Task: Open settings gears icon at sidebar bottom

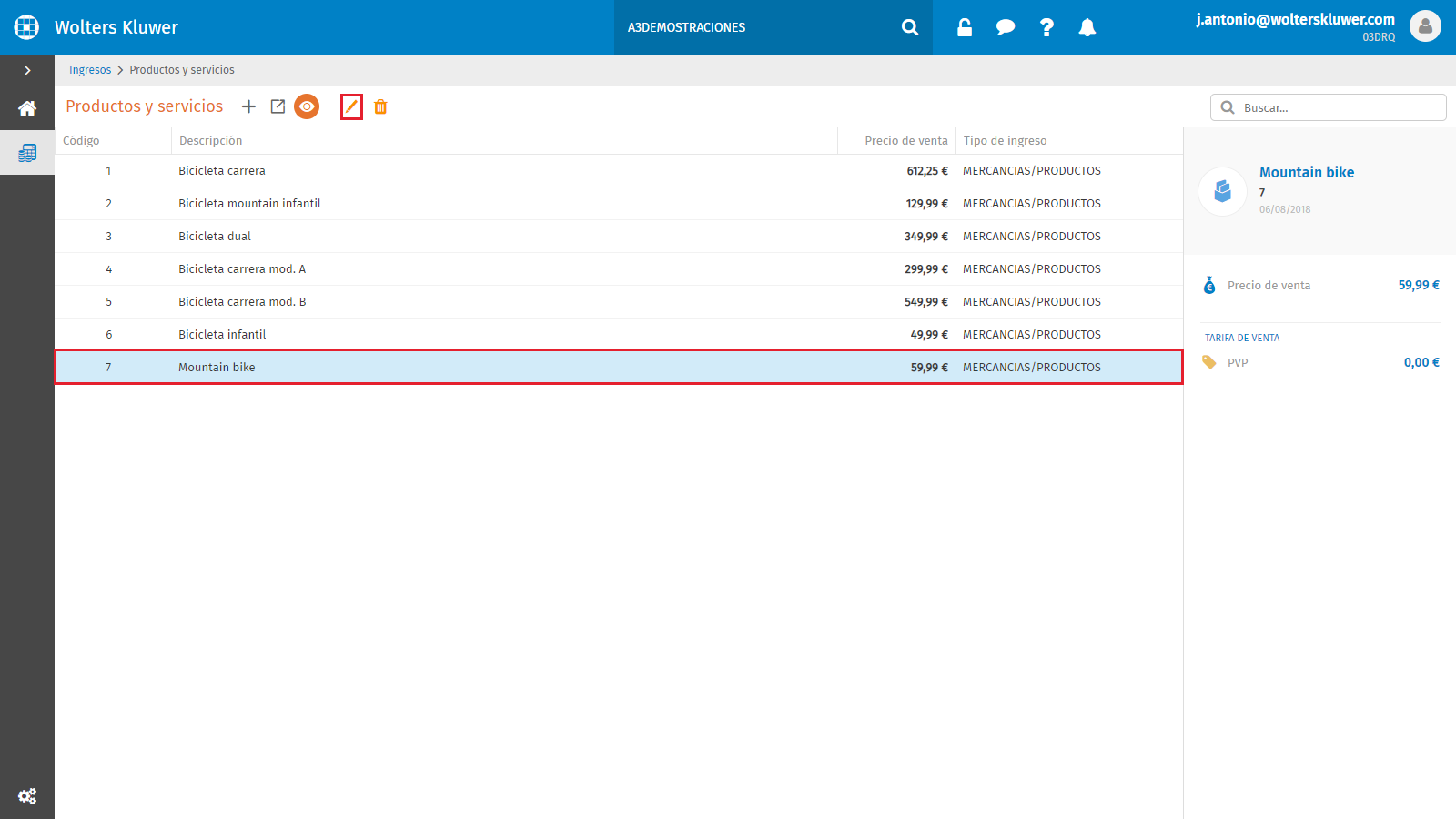Action: coord(27,796)
